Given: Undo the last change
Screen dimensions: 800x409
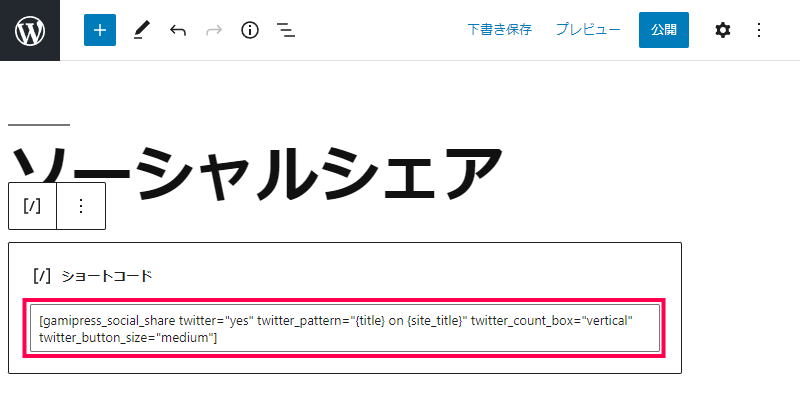Looking at the screenshot, I should click(x=178, y=31).
